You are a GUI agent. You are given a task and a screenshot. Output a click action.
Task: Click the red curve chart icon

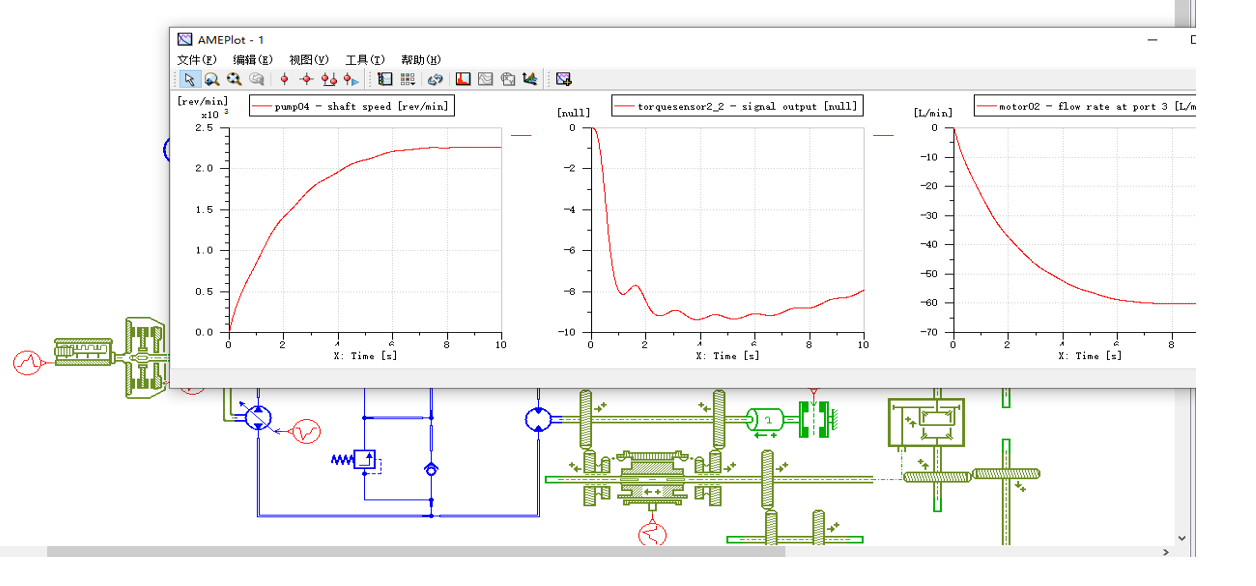coord(463,79)
